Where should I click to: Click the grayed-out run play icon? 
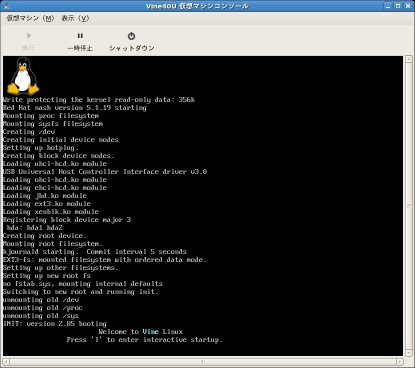pos(29,35)
